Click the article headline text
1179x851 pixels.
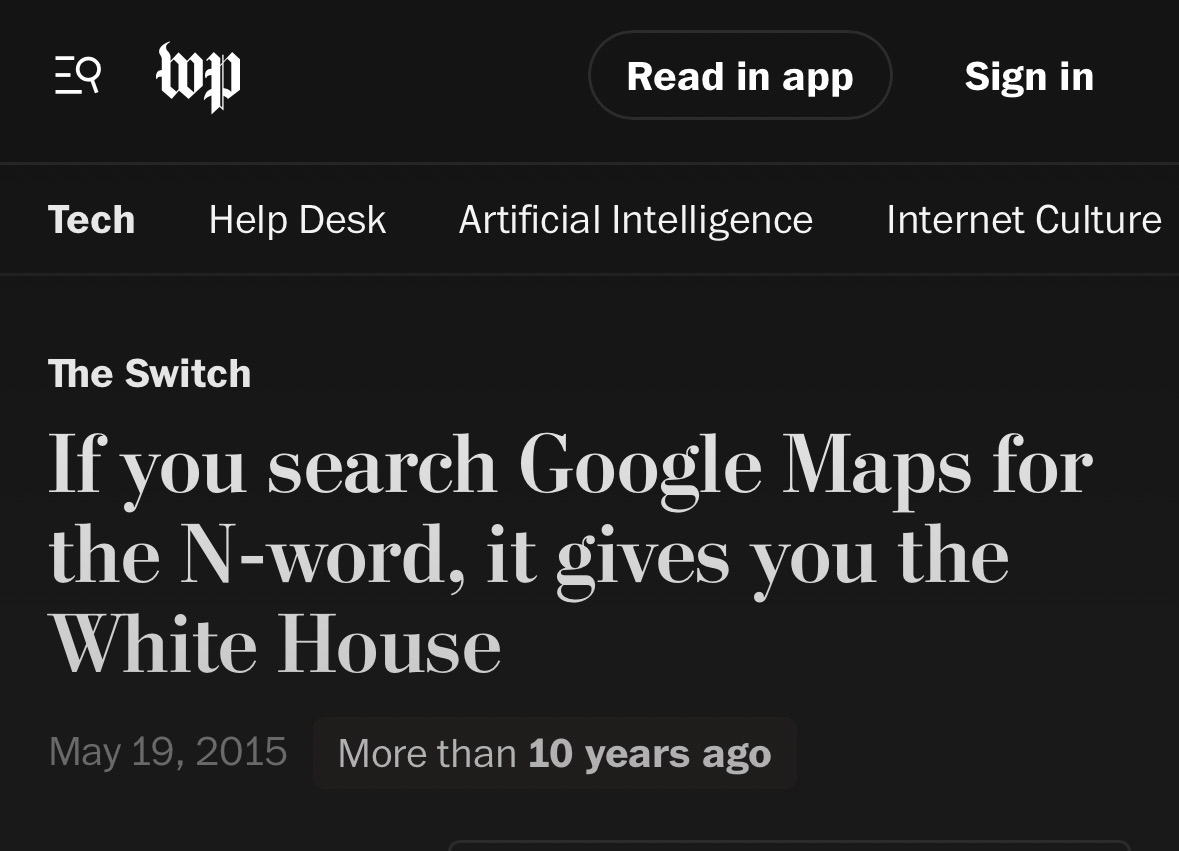570,555
